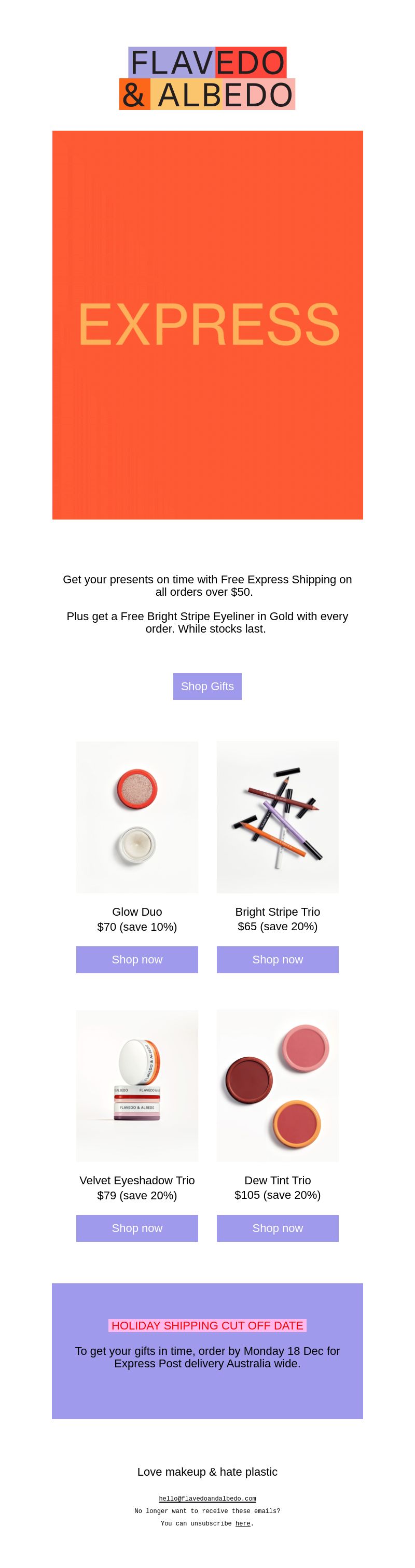Screen dimensions: 415x1568
Task: Select the Dew Tint Trio title text
Action: click(278, 1180)
